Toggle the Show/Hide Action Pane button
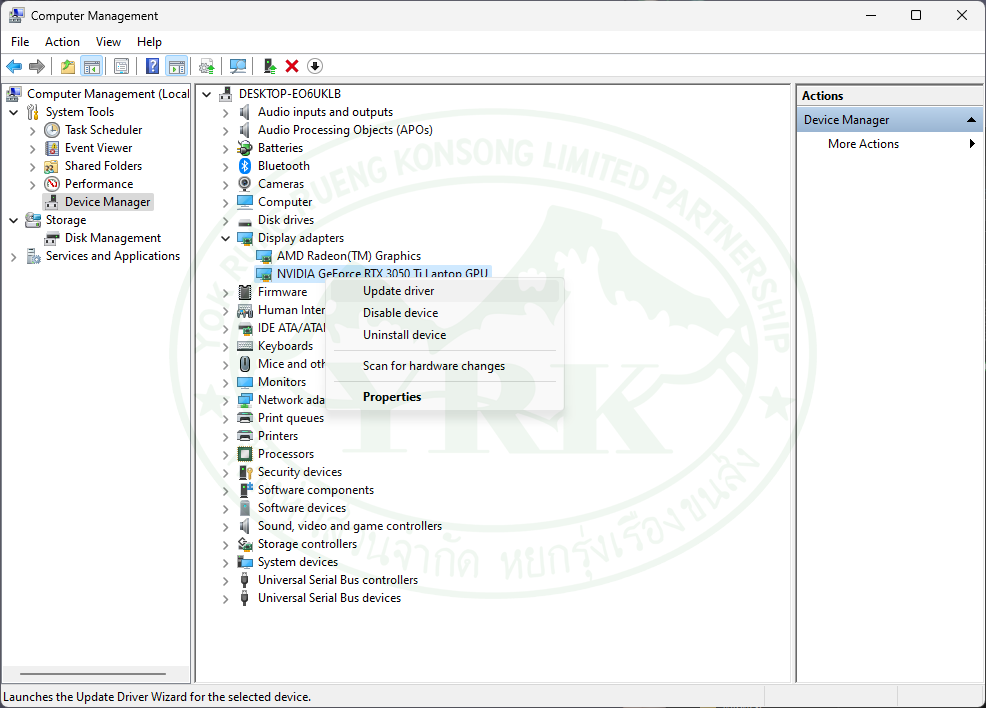The height and width of the screenshot is (708, 986). 177,66
